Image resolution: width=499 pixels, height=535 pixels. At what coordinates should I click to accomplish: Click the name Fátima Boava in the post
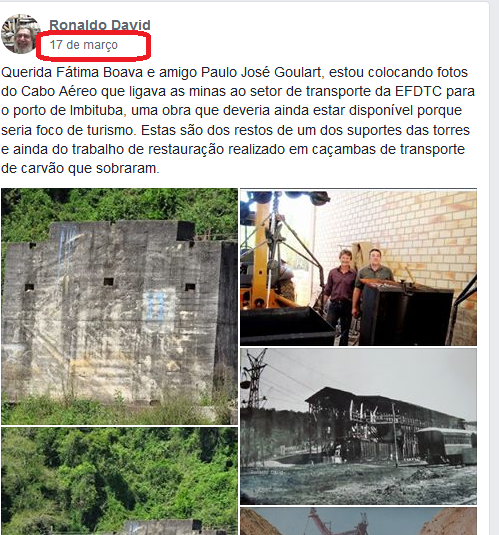point(99,72)
